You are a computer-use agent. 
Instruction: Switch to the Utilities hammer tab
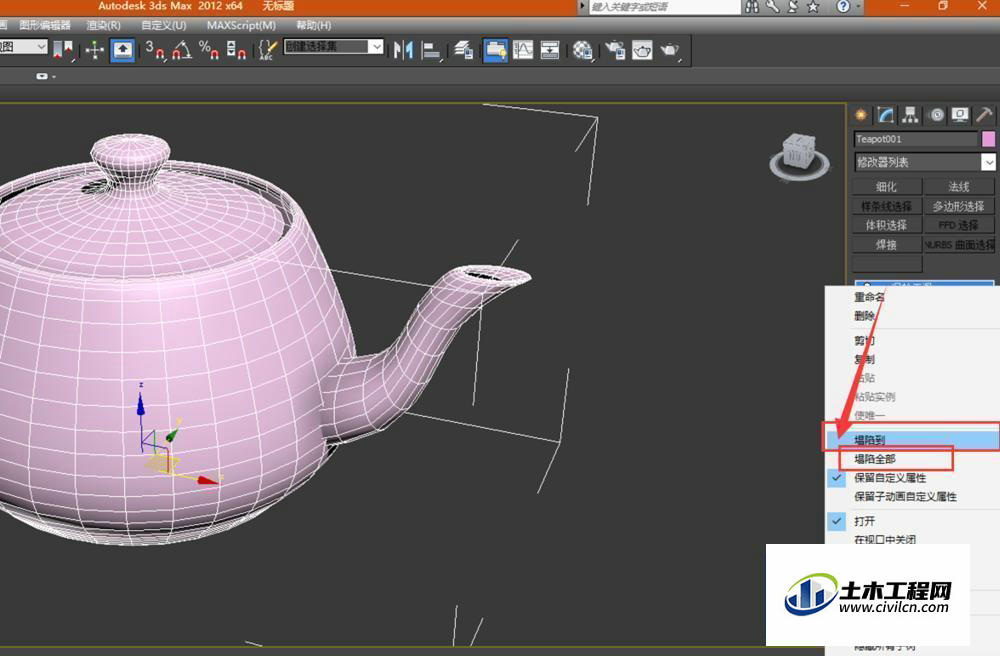tap(984, 115)
